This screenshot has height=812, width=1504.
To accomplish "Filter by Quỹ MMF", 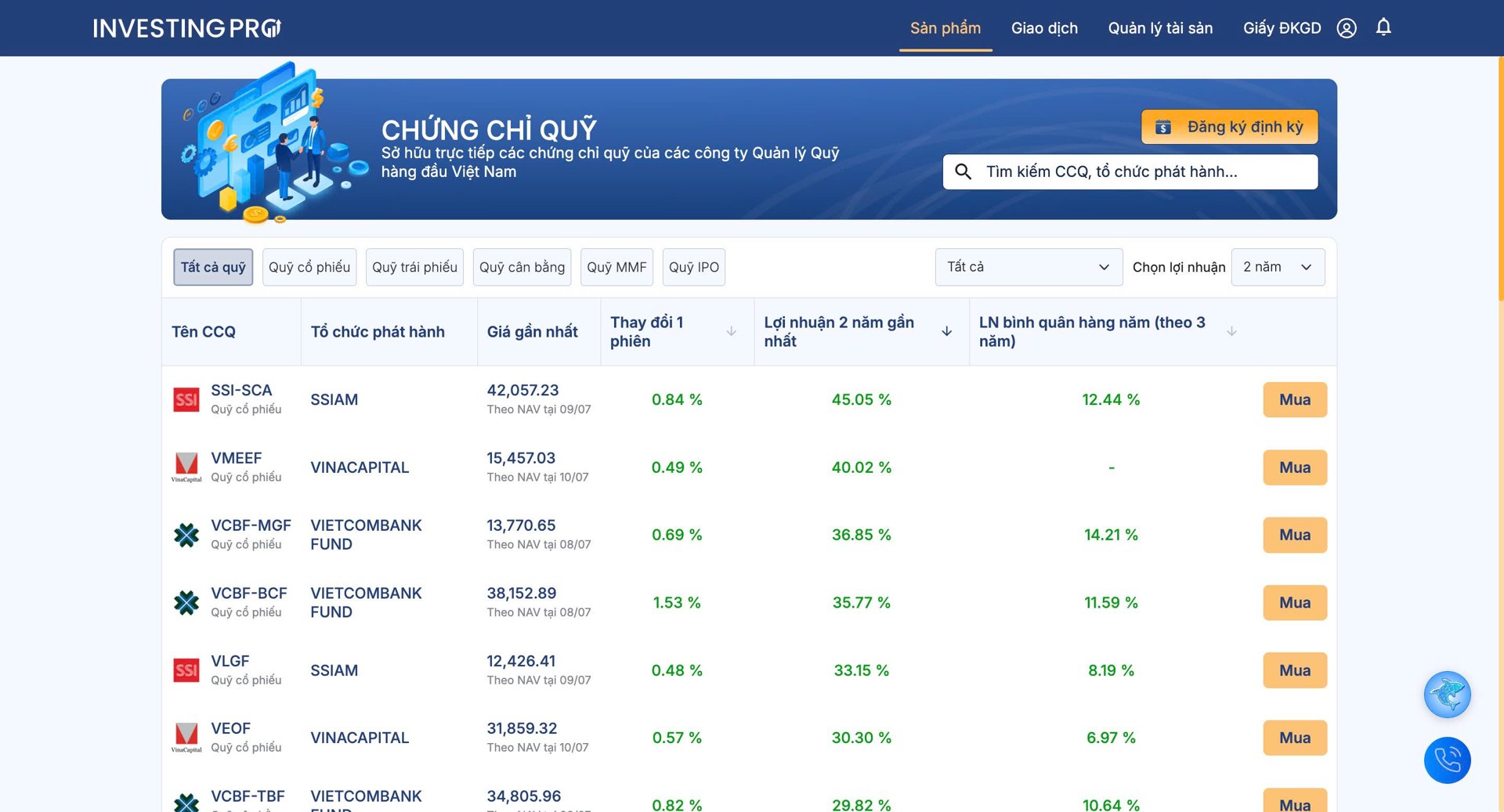I will [616, 267].
